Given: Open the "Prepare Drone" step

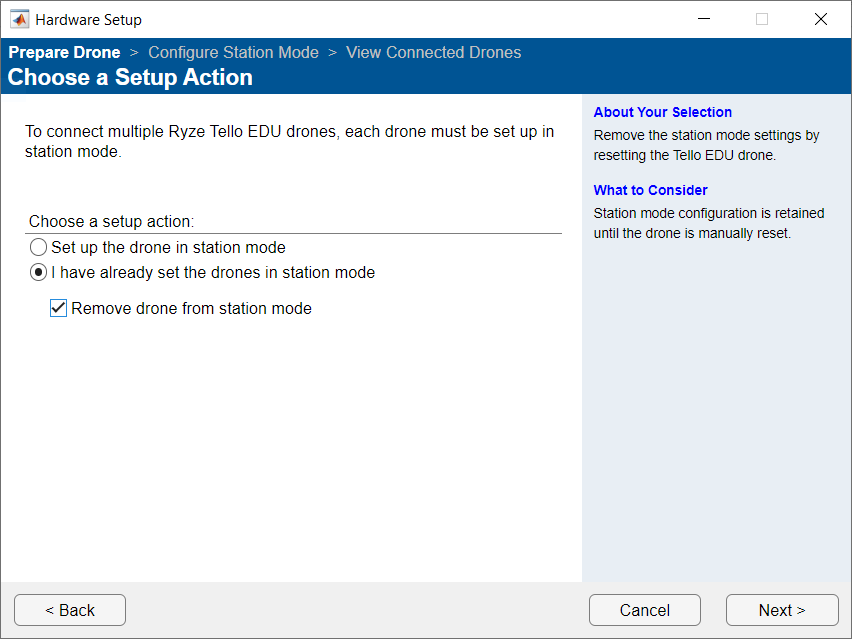Looking at the screenshot, I should [x=64, y=52].
